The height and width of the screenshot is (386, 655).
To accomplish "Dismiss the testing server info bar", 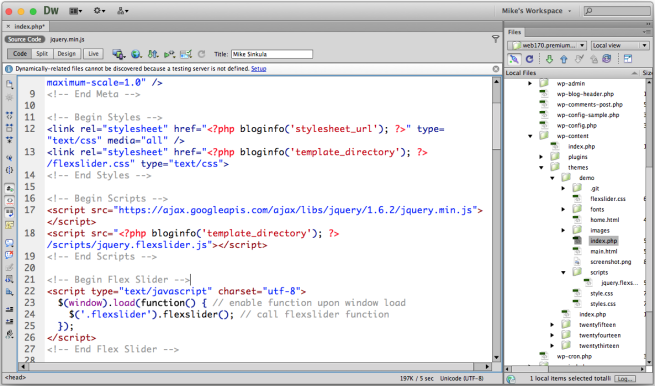I will pos(496,69).
